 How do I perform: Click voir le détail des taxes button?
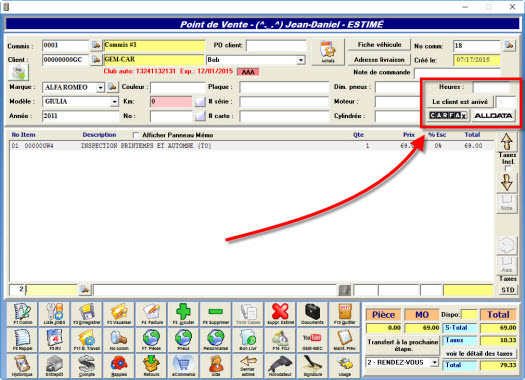[x=479, y=354]
